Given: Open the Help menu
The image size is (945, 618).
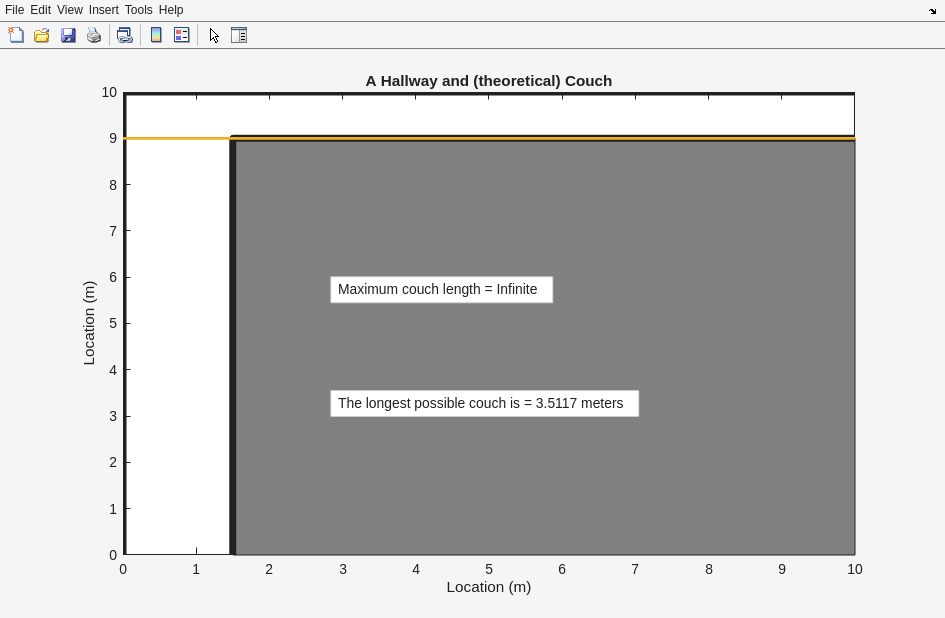Looking at the screenshot, I should point(171,10).
